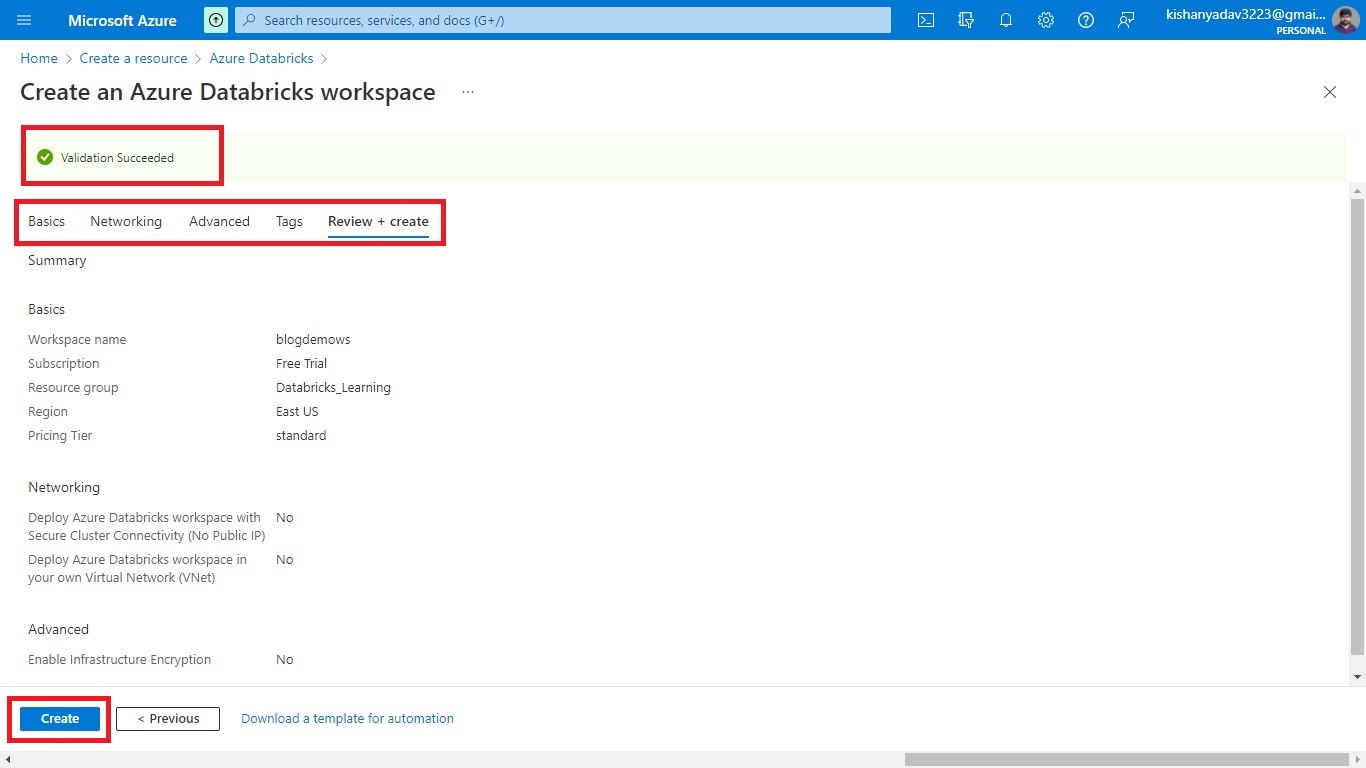Open the Directories and subscriptions filter icon
This screenshot has width=1366, height=768.
click(x=966, y=20)
